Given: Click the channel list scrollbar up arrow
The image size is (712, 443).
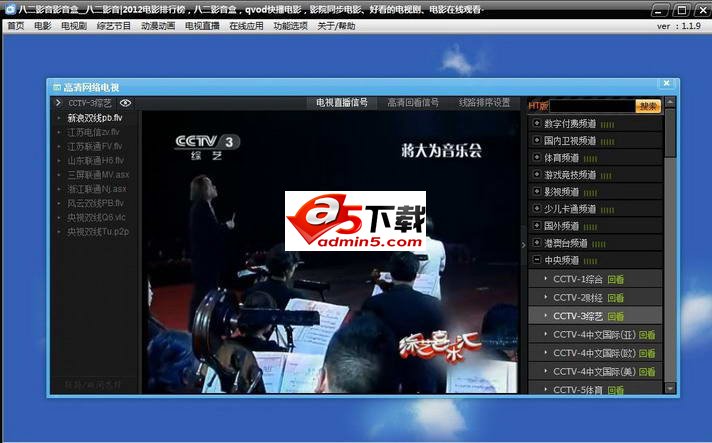Looking at the screenshot, I should [670, 102].
